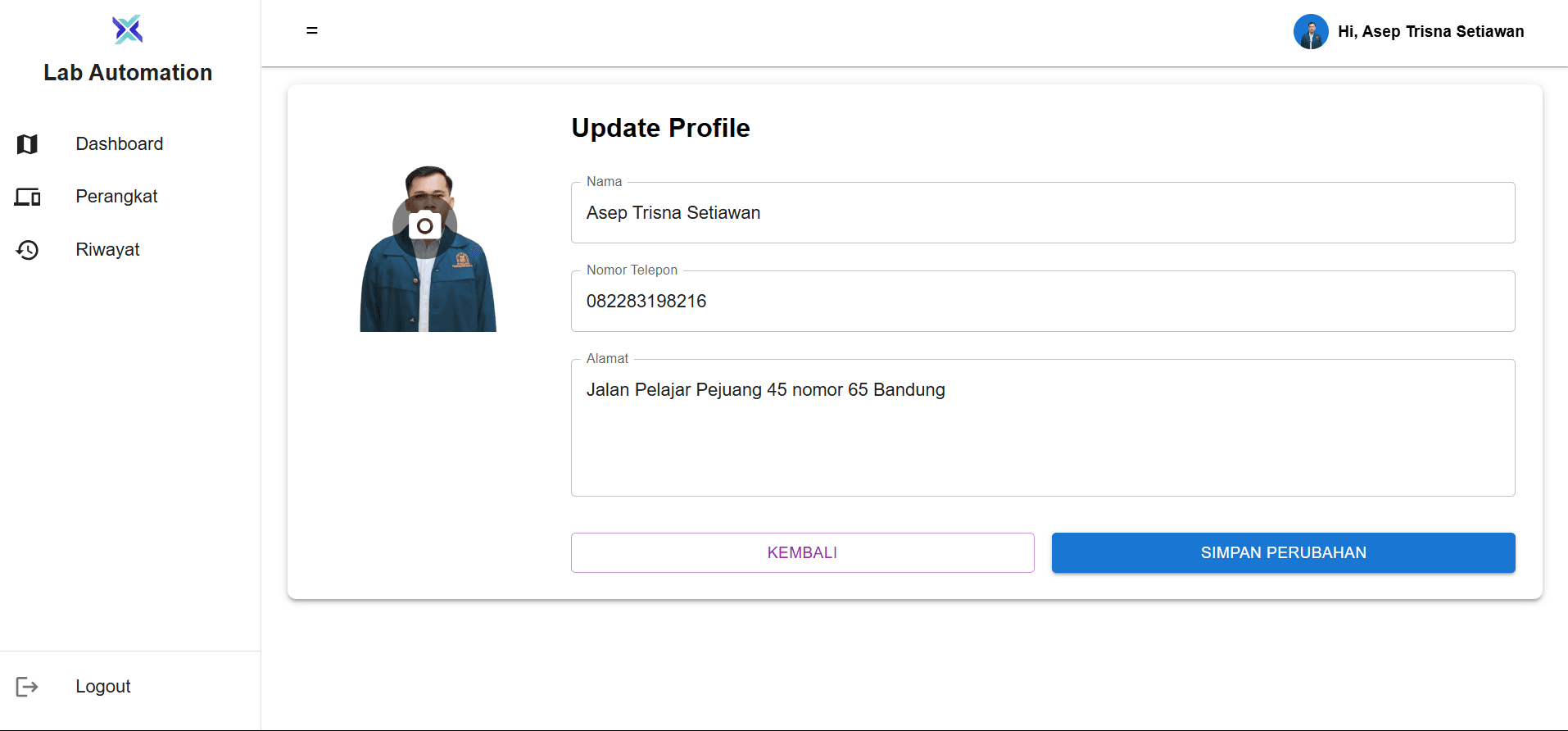Image resolution: width=1568 pixels, height=731 pixels.
Task: Select the Logout text in sidebar
Action: [103, 687]
